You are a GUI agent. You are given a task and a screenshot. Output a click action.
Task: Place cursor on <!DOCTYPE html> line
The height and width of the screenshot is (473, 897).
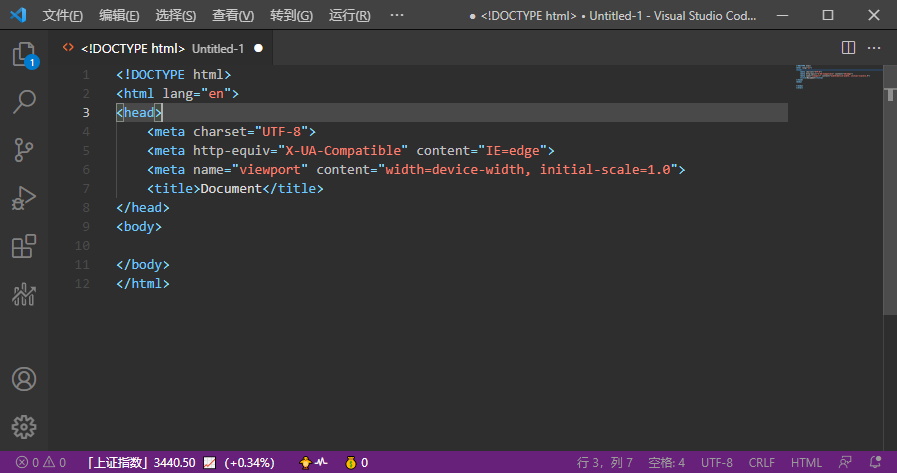pyautogui.click(x=173, y=75)
